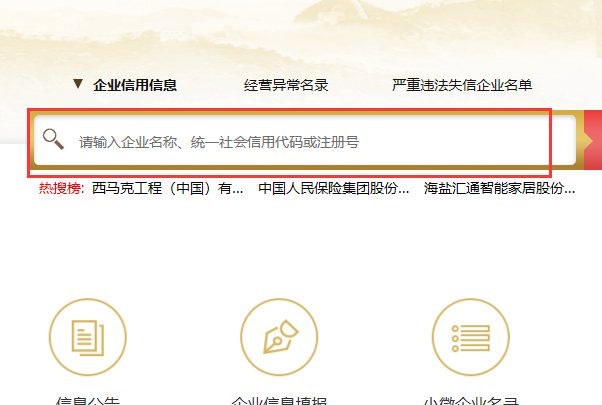602x405 pixels.
Task: Click the 热搜榜 label
Action: pos(61,188)
